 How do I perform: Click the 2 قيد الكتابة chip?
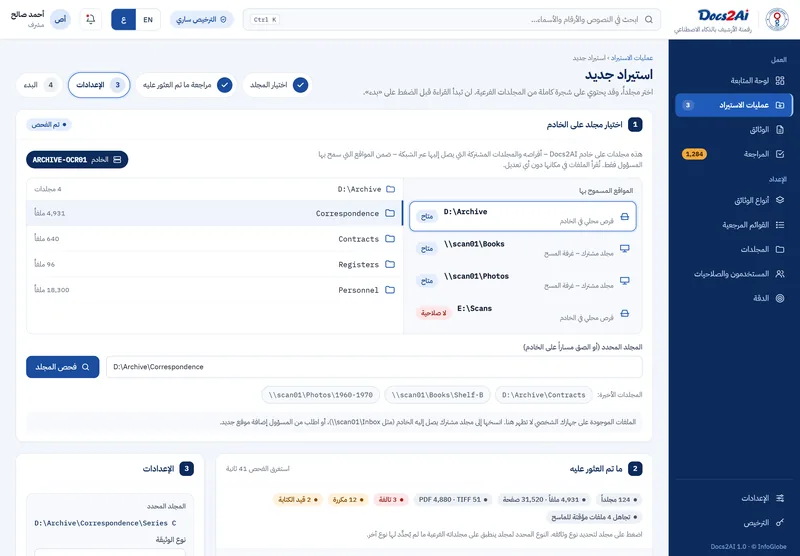[298, 499]
